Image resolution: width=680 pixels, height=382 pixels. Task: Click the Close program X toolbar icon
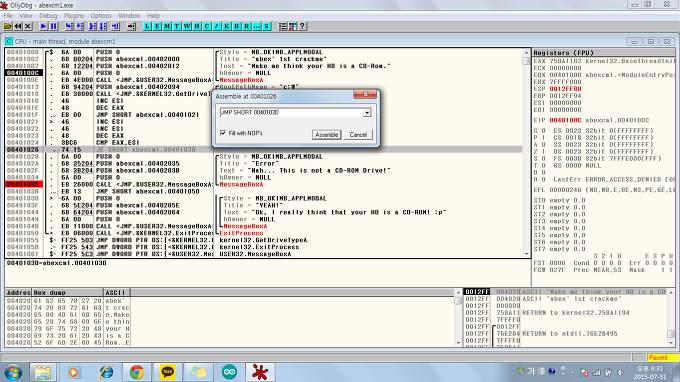point(28,26)
